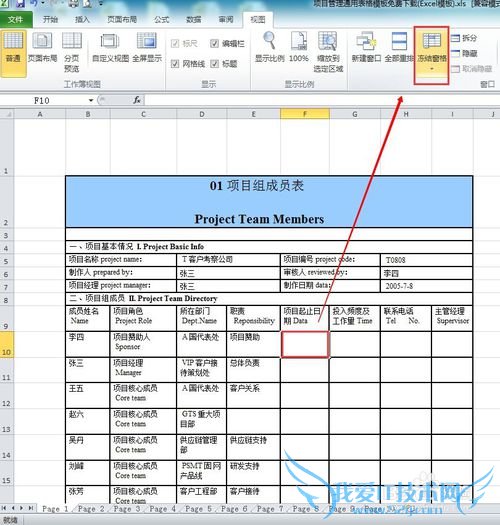
Task: Switch to Formulas (公式) ribbon tab
Action: [161, 19]
